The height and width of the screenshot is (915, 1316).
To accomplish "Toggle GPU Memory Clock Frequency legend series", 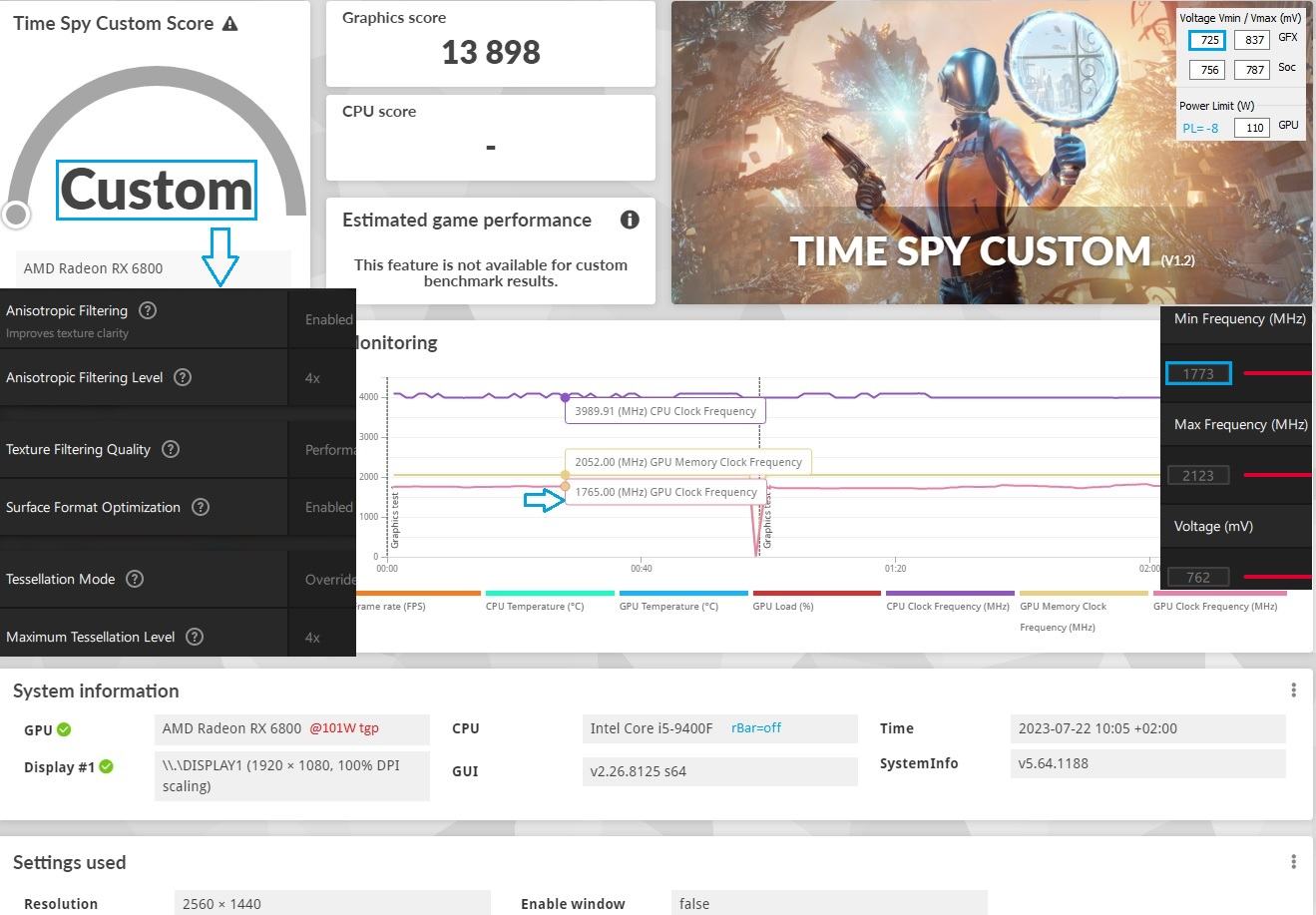I will 1084,610.
